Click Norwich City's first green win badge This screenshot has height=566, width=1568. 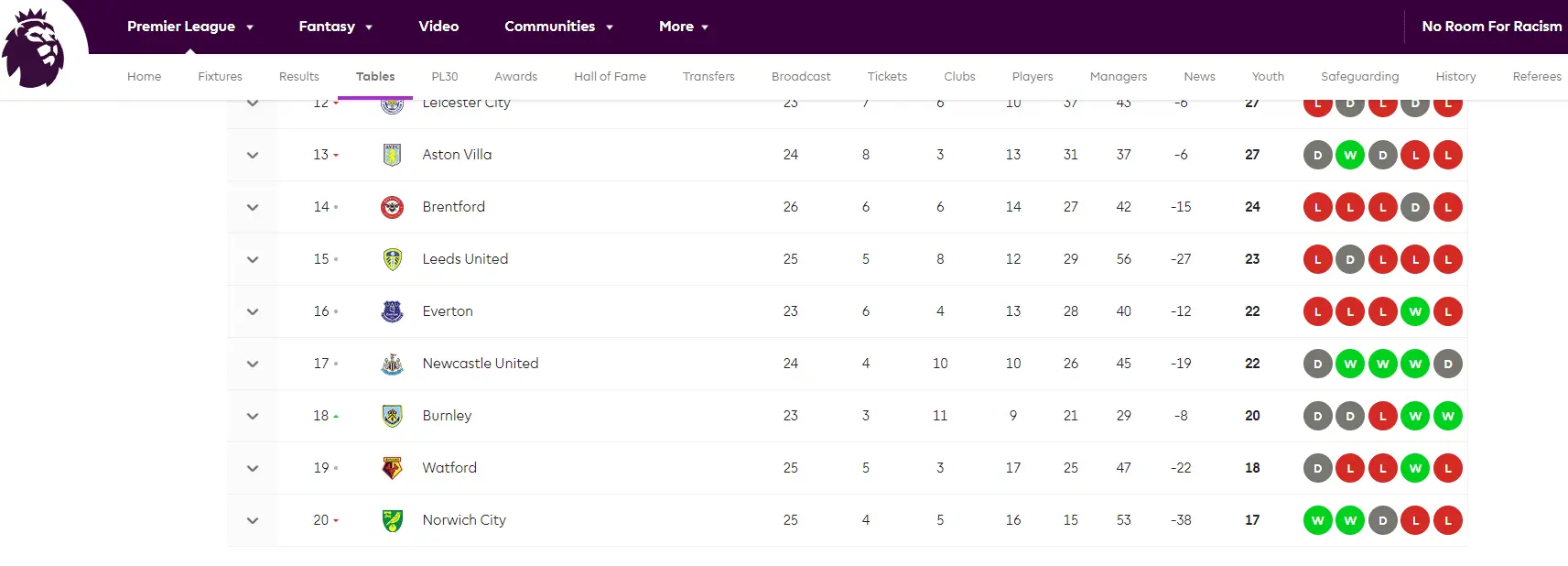click(x=1317, y=520)
